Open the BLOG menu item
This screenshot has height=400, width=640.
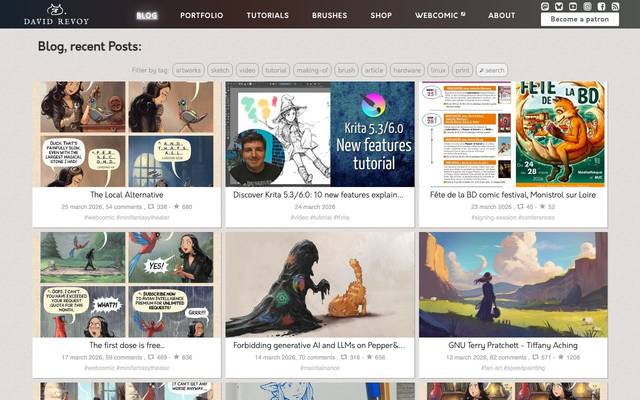click(147, 16)
